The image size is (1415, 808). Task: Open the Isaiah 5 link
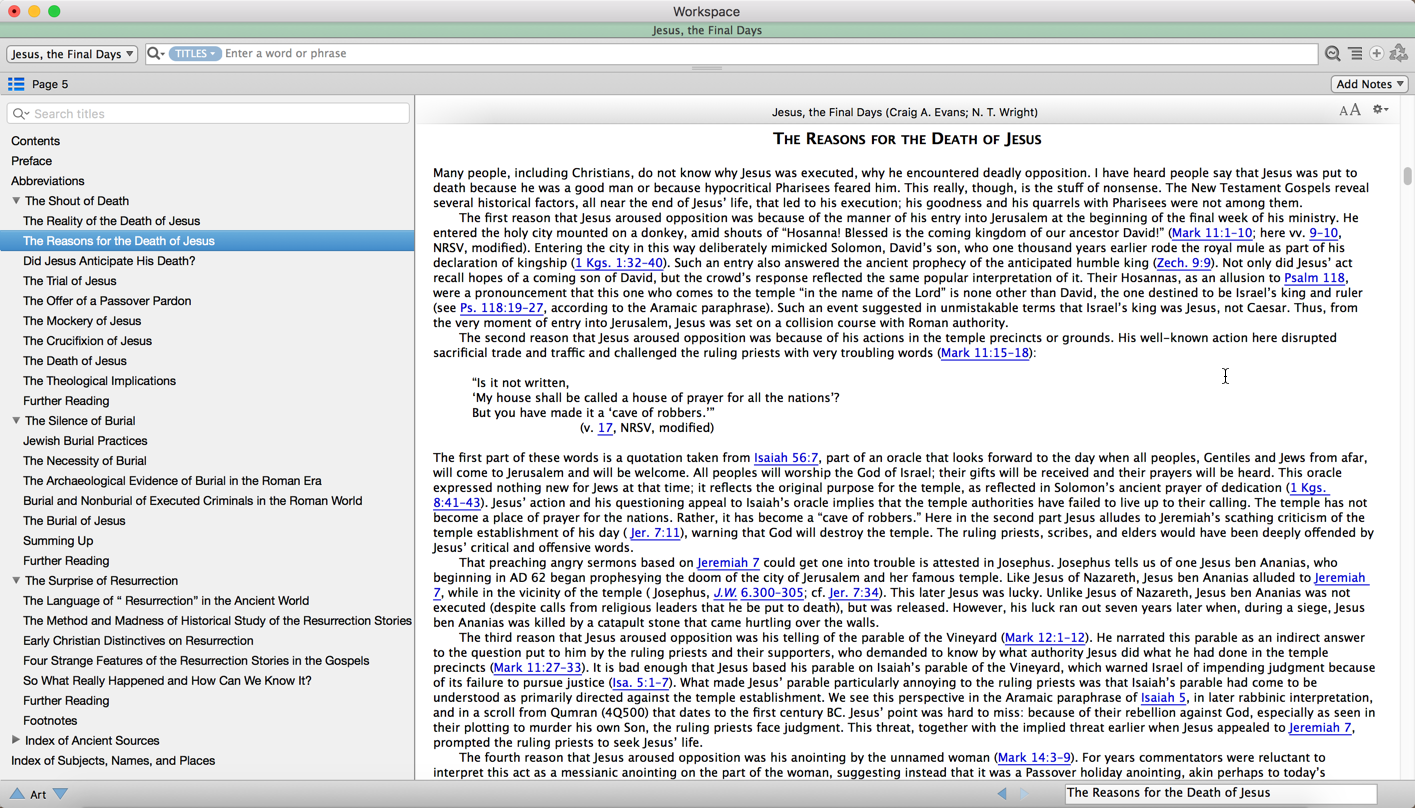pos(1163,698)
